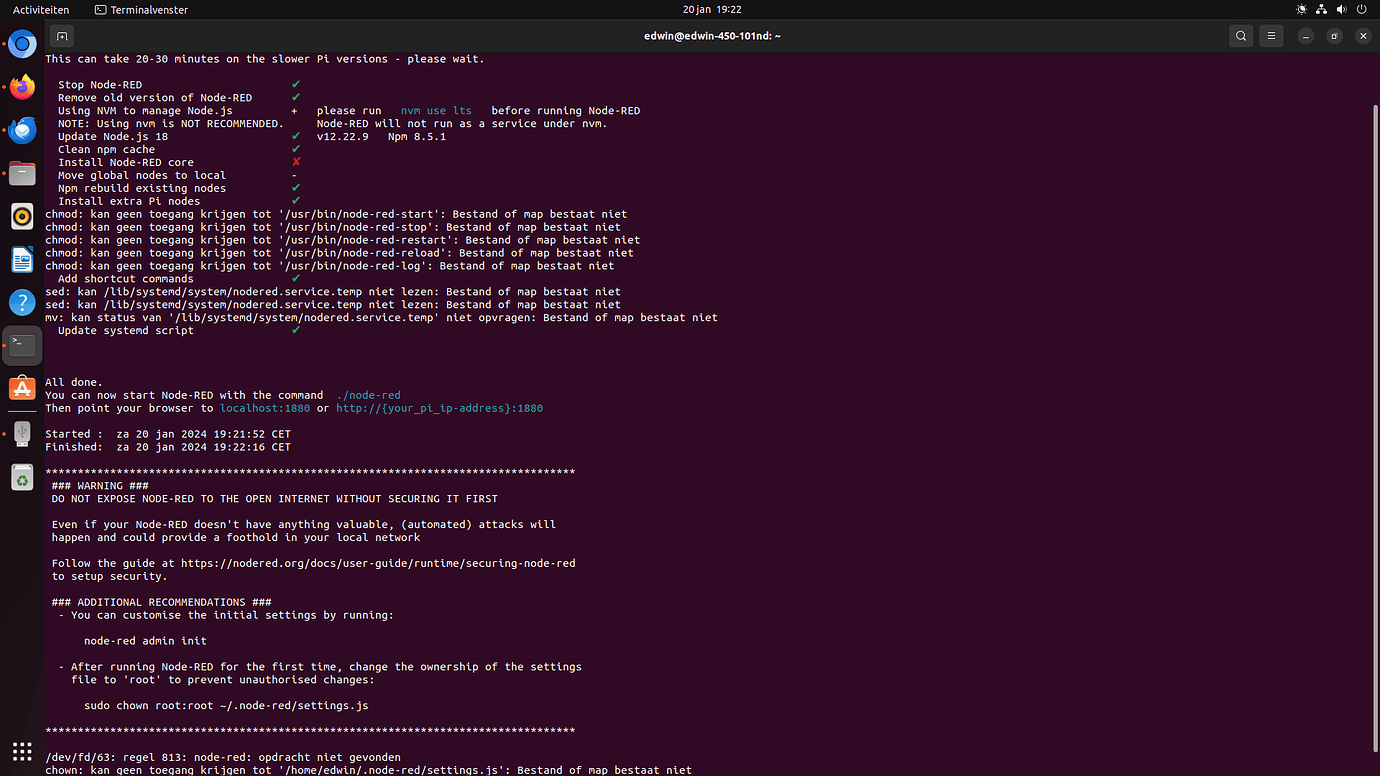Viewport: 1380px width, 776px height.
Task: Click the wired network status icon
Action: coord(1321,9)
